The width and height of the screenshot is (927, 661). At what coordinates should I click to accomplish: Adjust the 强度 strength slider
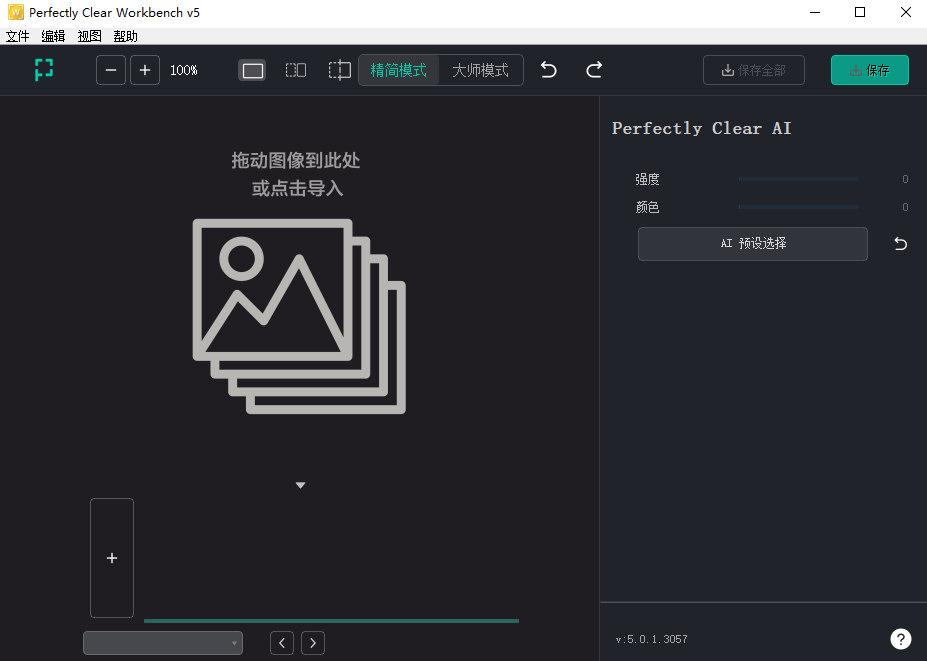point(798,179)
